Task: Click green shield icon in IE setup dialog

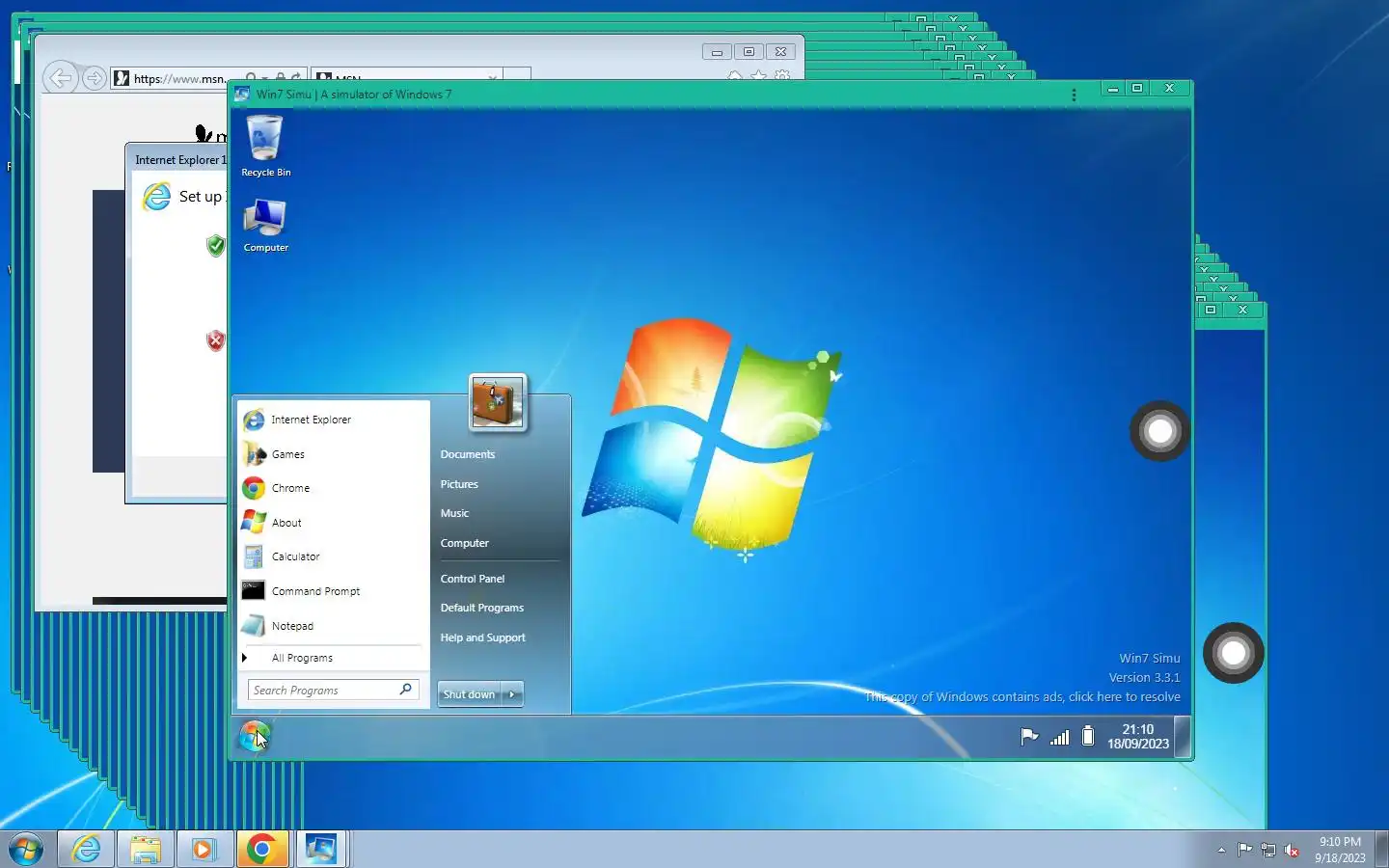Action: (x=216, y=245)
